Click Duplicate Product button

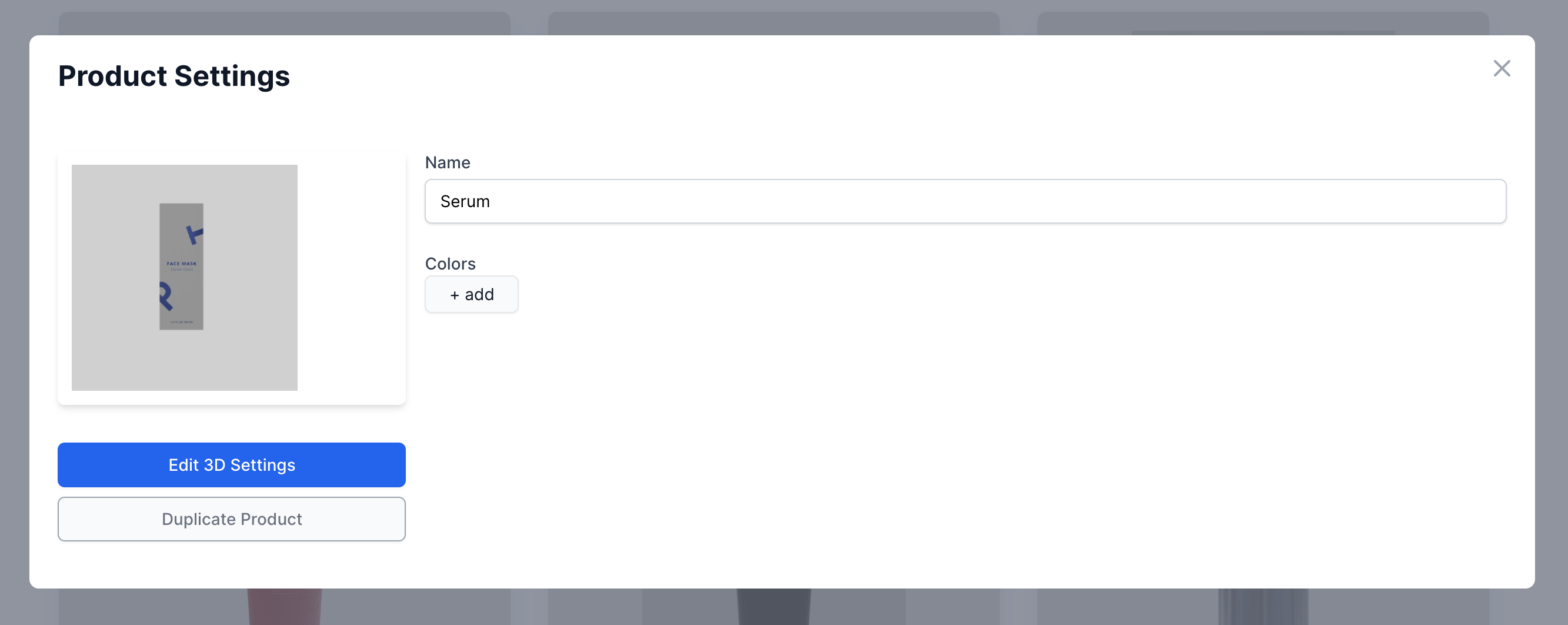231,519
